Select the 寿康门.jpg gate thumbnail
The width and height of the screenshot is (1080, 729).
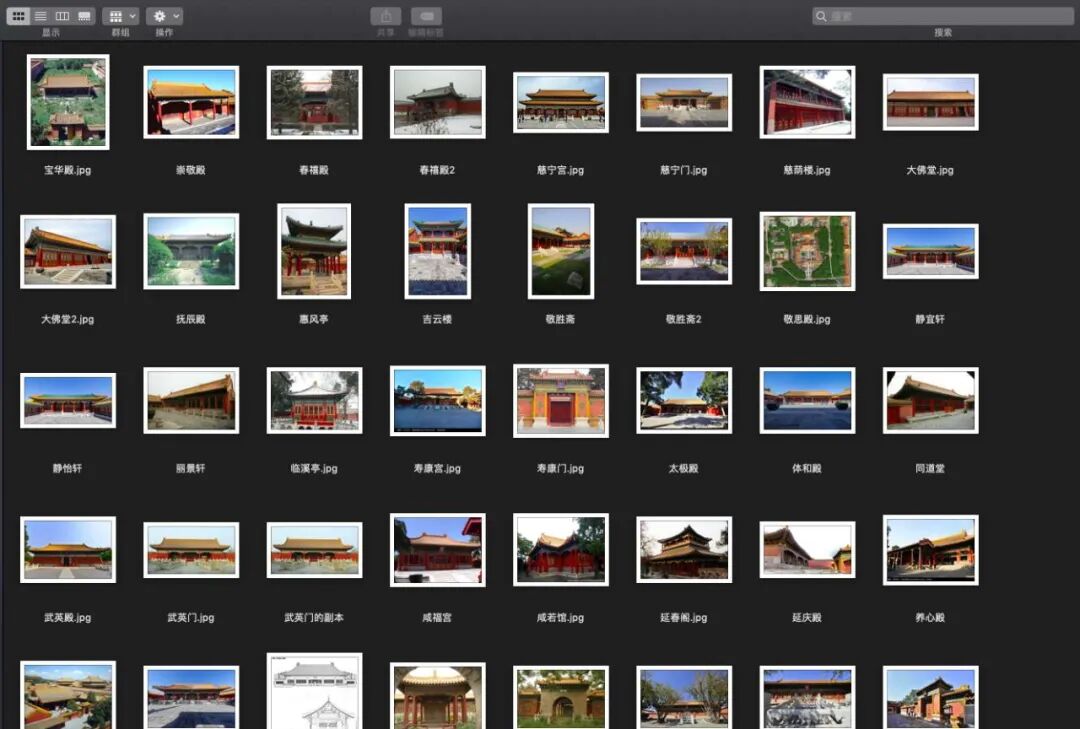point(561,400)
